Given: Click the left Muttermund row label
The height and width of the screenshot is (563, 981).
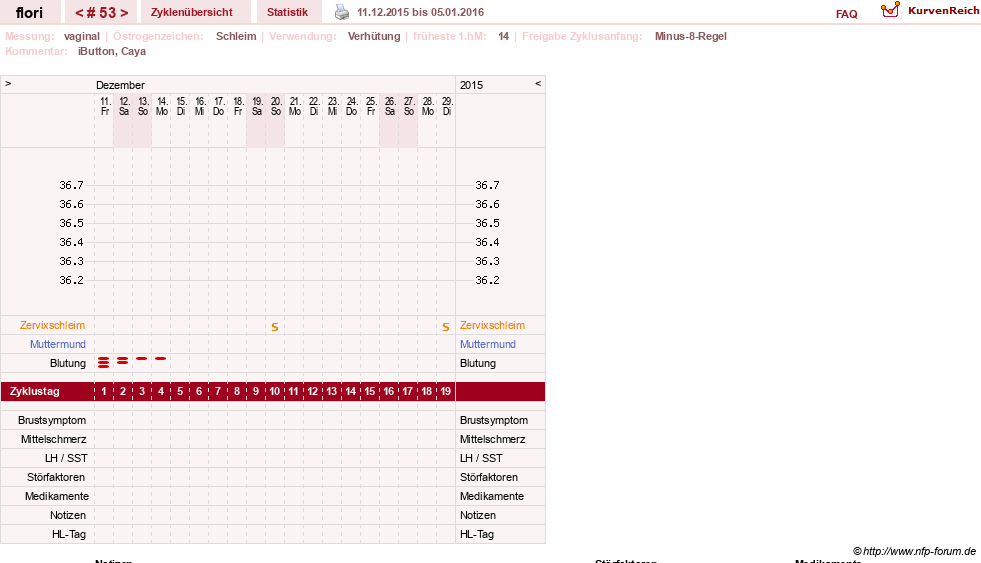Looking at the screenshot, I should pos(58,344).
